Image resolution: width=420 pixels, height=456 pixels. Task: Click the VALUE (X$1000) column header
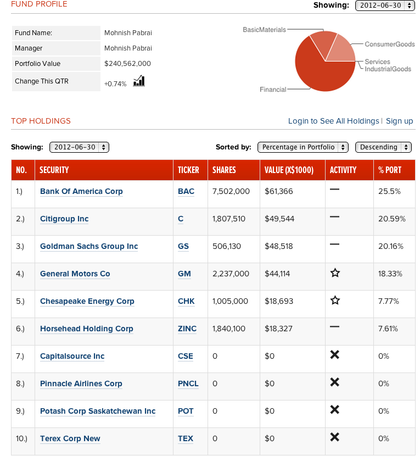292,170
